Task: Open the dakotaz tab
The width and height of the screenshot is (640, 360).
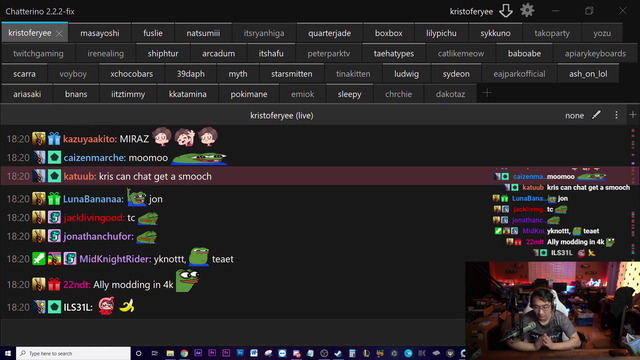Action: 450,94
